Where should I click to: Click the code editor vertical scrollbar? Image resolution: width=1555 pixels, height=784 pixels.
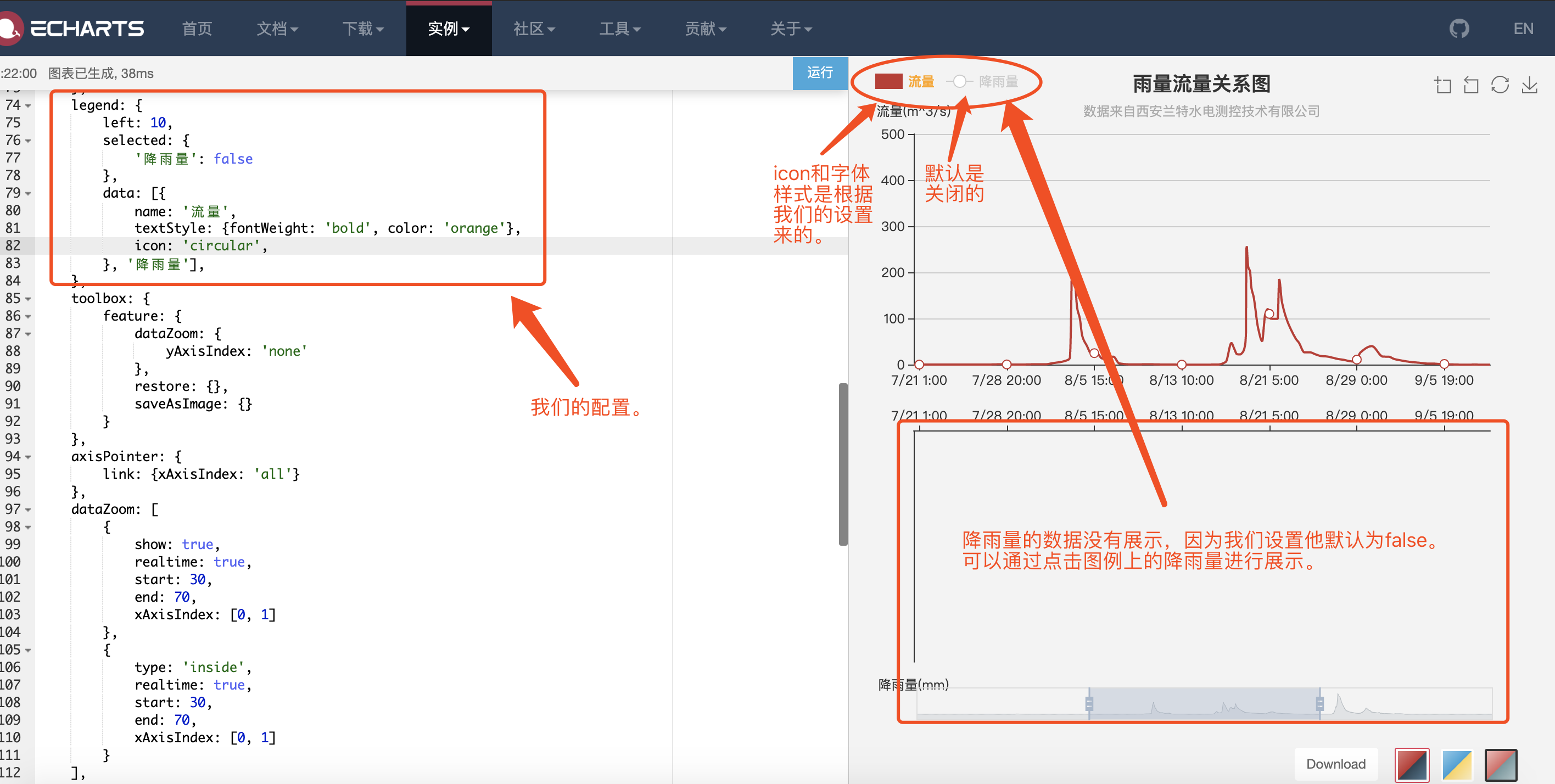843,464
